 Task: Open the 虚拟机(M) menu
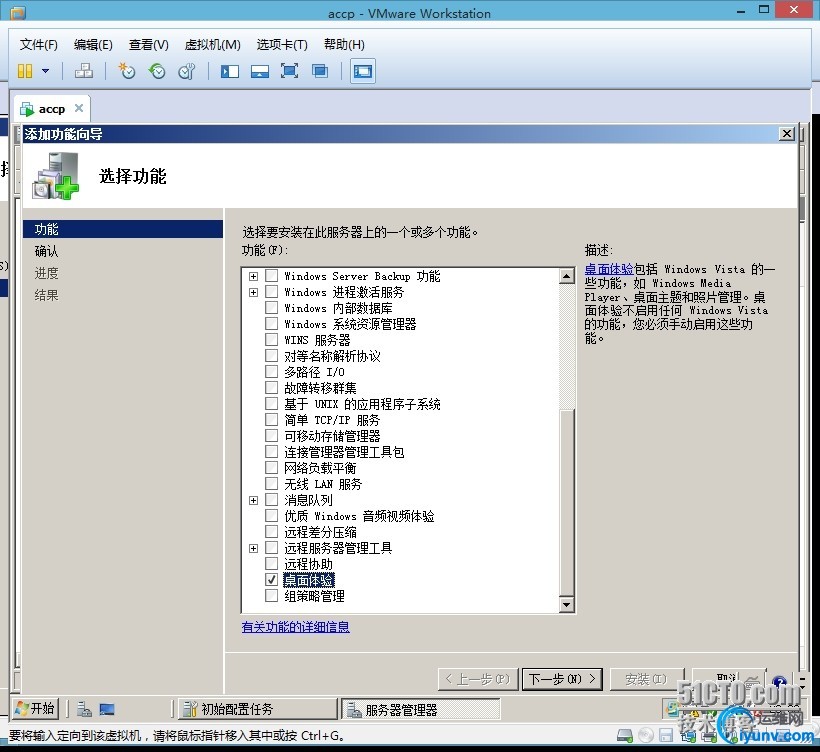212,44
